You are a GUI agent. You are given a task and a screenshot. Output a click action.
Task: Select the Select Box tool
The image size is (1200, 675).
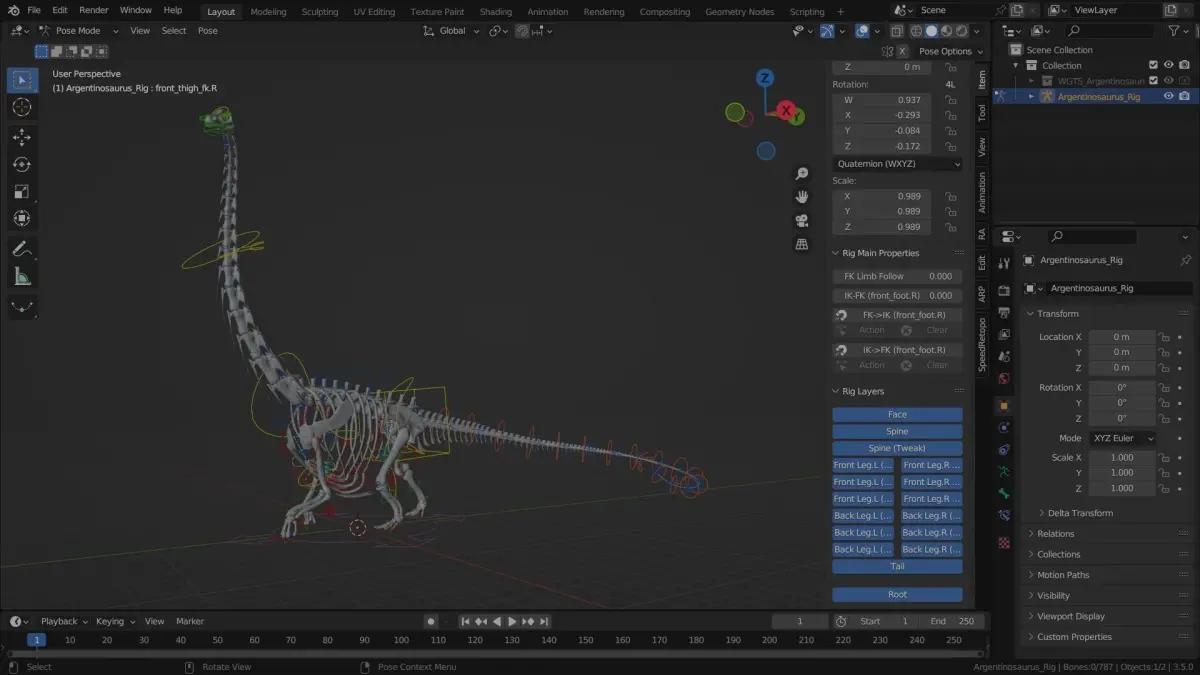pos(22,80)
